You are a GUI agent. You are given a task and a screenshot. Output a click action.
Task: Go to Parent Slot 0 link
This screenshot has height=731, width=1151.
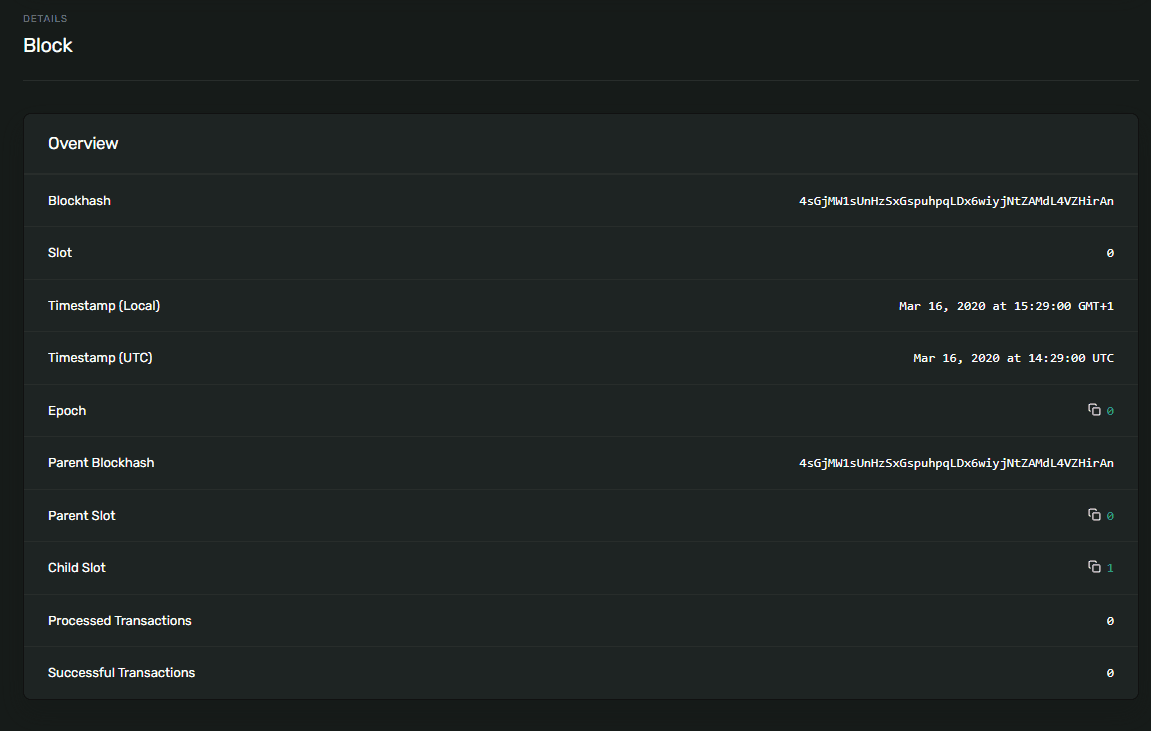point(1110,516)
